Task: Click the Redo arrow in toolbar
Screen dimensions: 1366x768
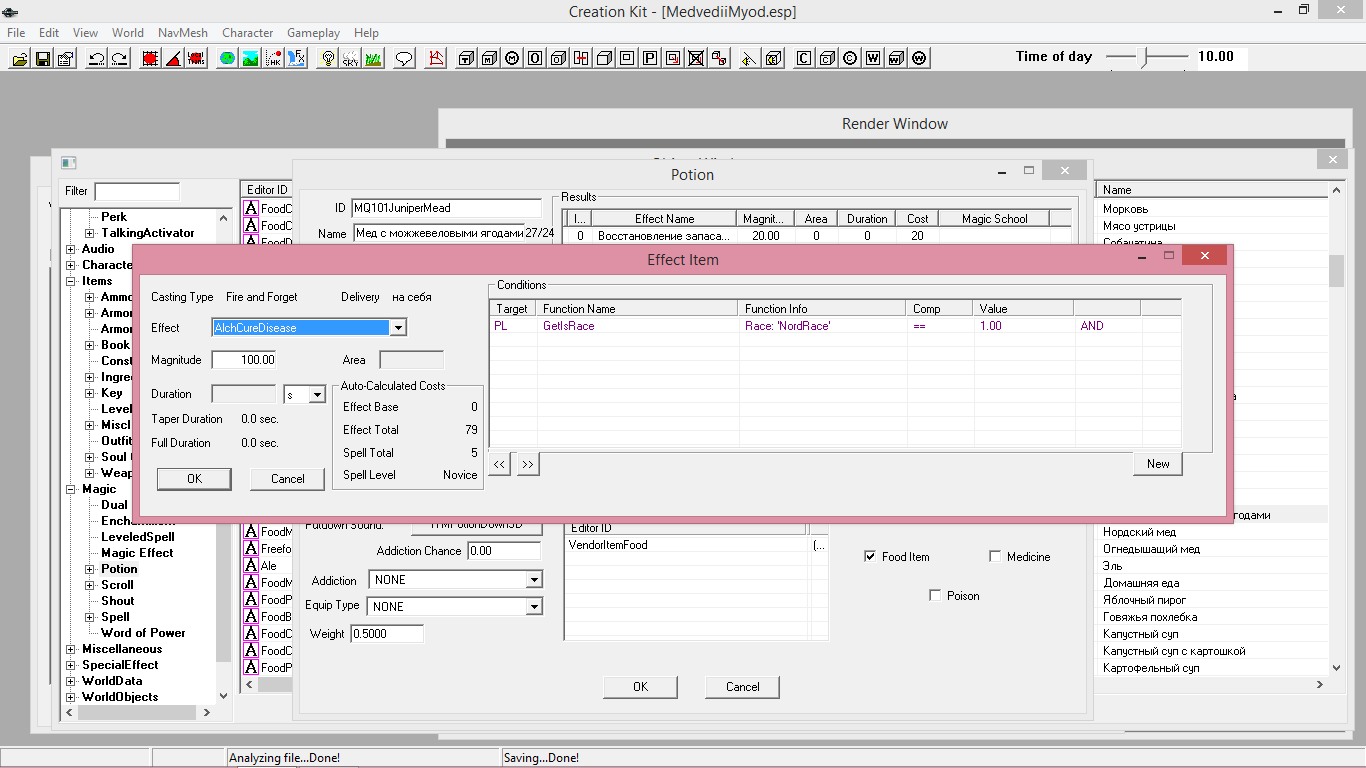Action: [x=119, y=59]
